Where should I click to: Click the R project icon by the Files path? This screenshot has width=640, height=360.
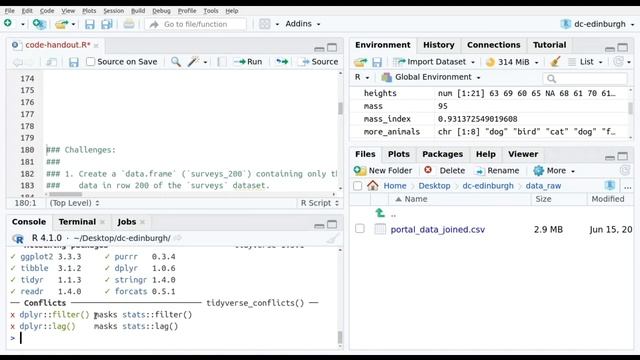[x=610, y=186]
